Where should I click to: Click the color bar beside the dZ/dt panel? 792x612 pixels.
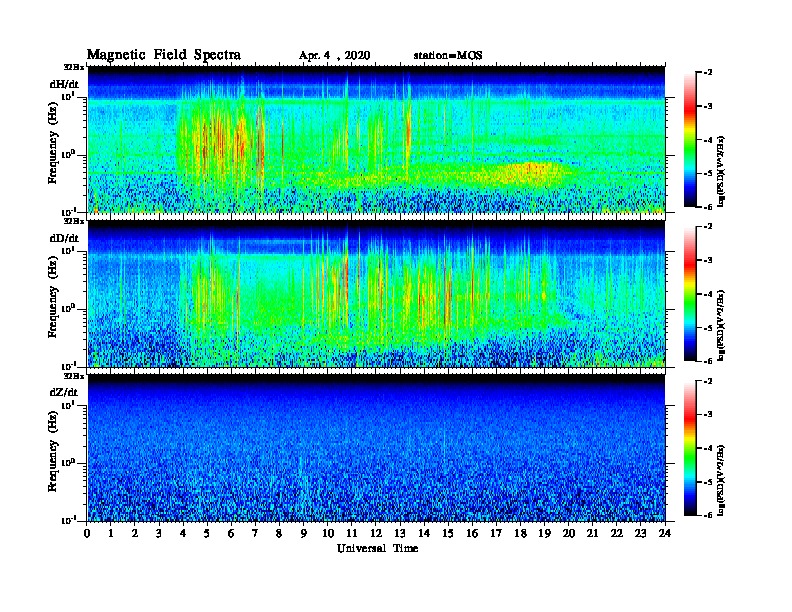(x=690, y=448)
